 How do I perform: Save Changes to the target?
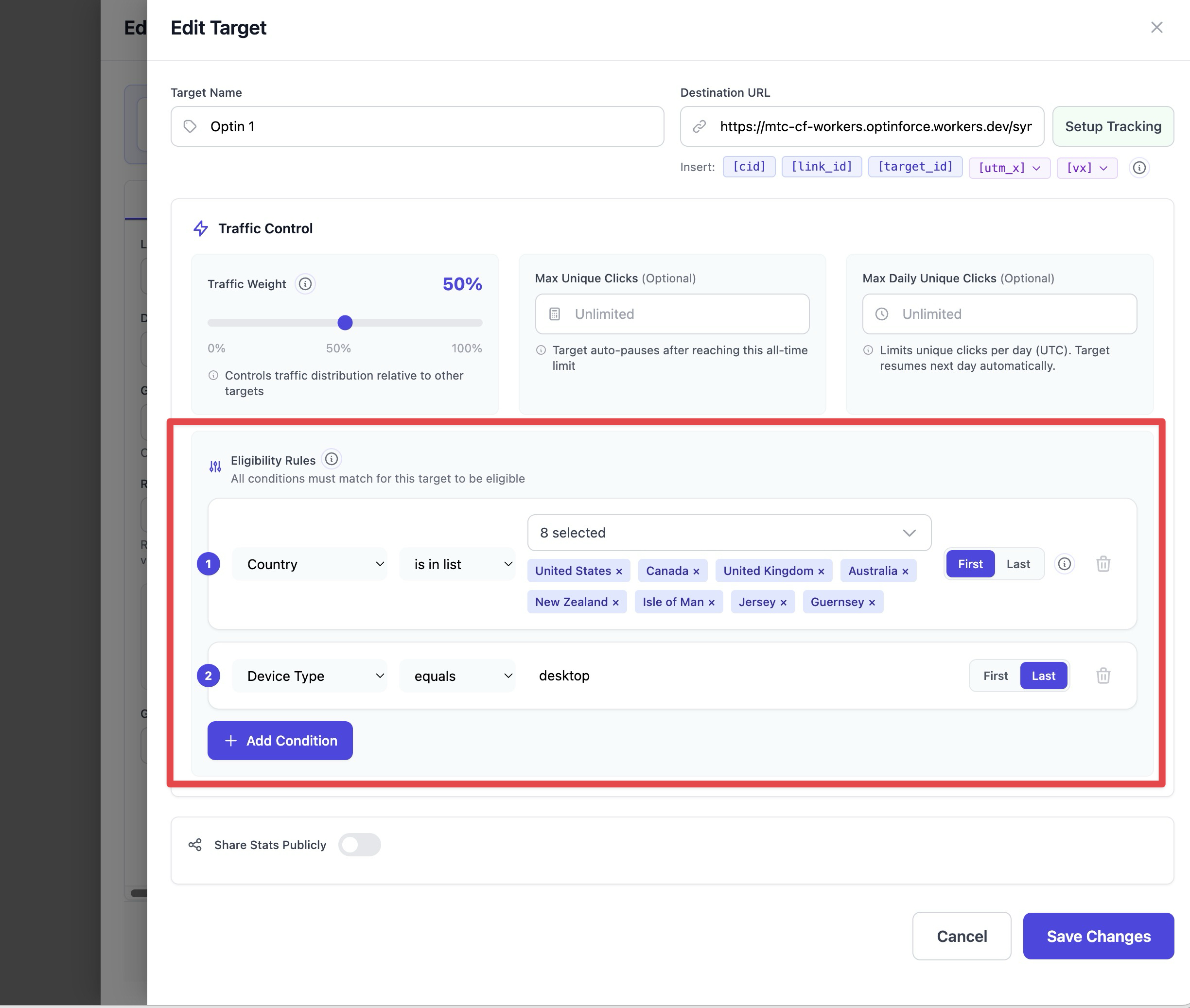1098,936
